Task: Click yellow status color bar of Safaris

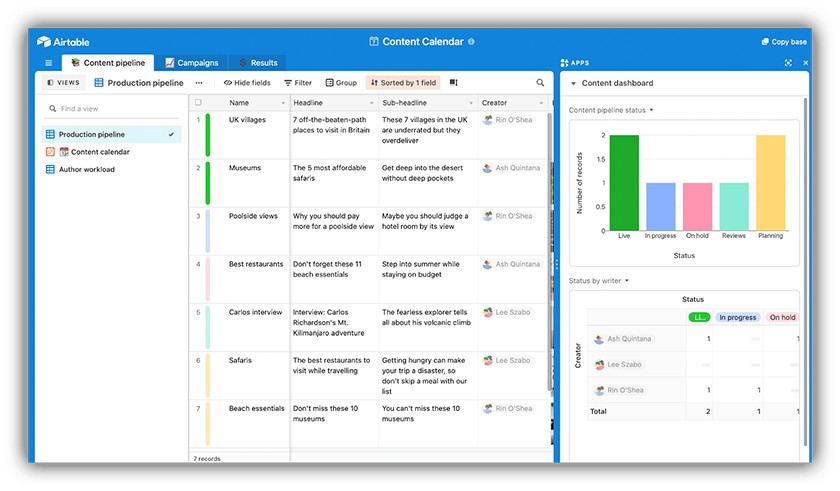Action: (208, 376)
